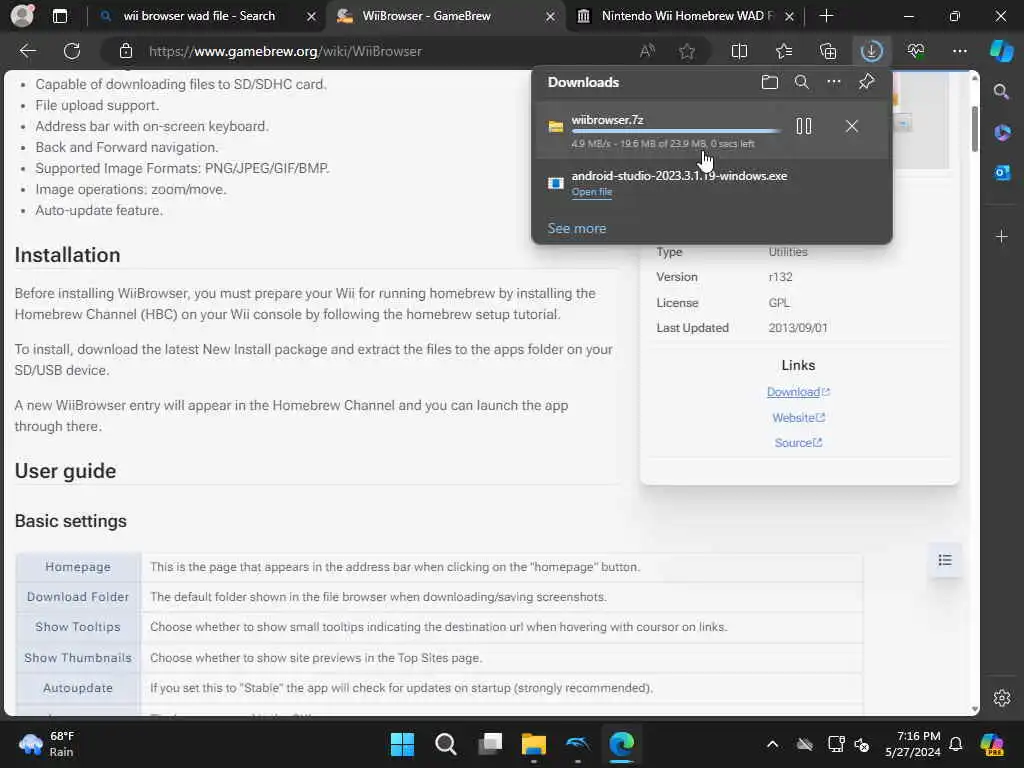Toggle the Downloads toolbar button
The width and height of the screenshot is (1024, 768).
pos(871,51)
